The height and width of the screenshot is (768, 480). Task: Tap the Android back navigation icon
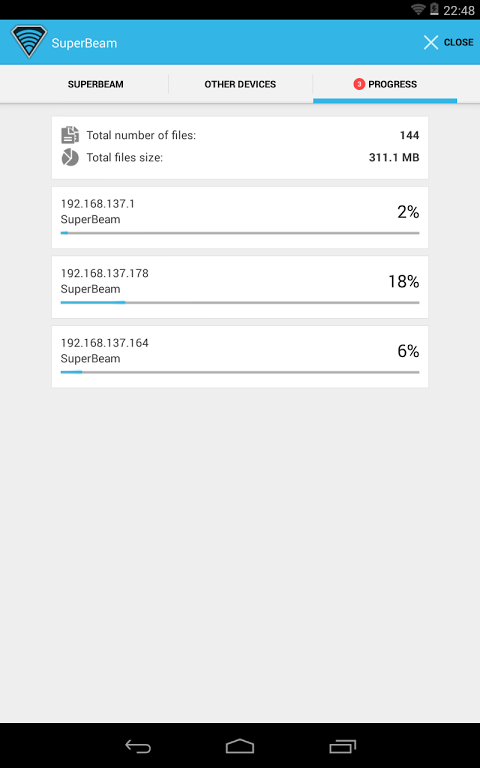click(138, 746)
